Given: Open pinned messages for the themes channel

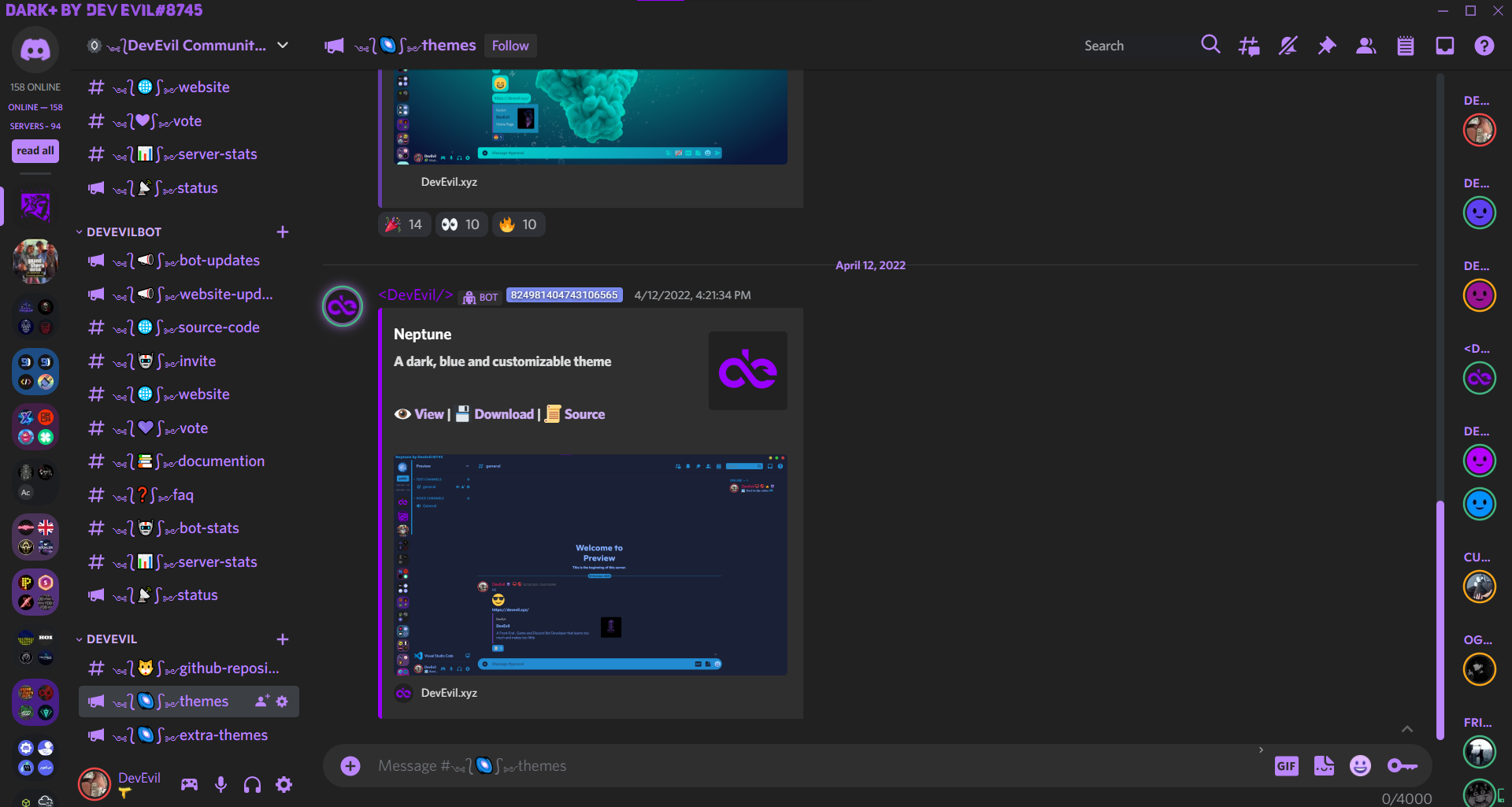Looking at the screenshot, I should pyautogui.click(x=1326, y=45).
